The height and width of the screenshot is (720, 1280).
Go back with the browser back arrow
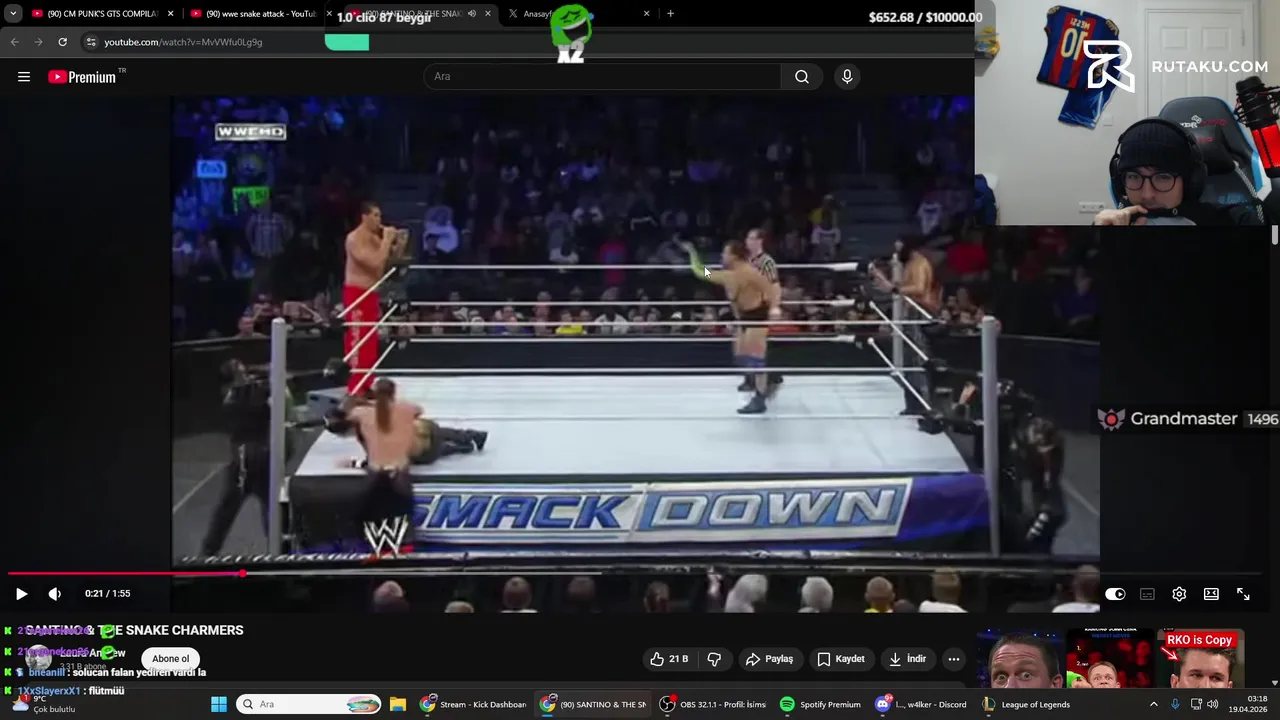point(14,42)
